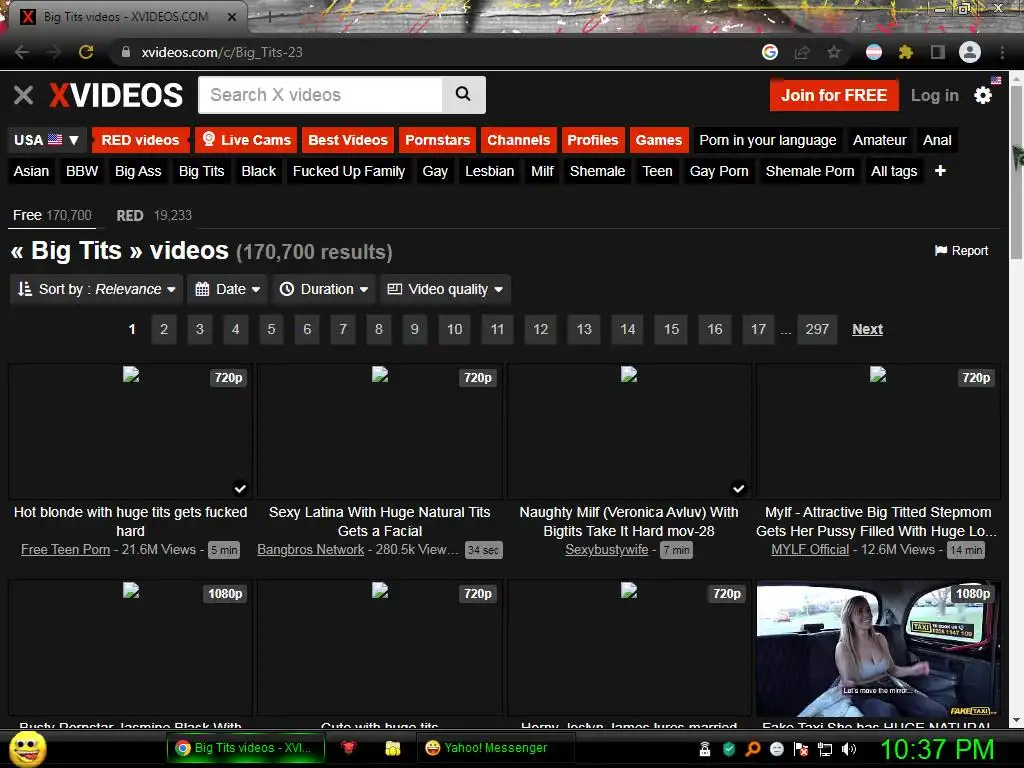Click the XVIDEOS logo
This screenshot has height=768, width=1024.
pos(116,95)
